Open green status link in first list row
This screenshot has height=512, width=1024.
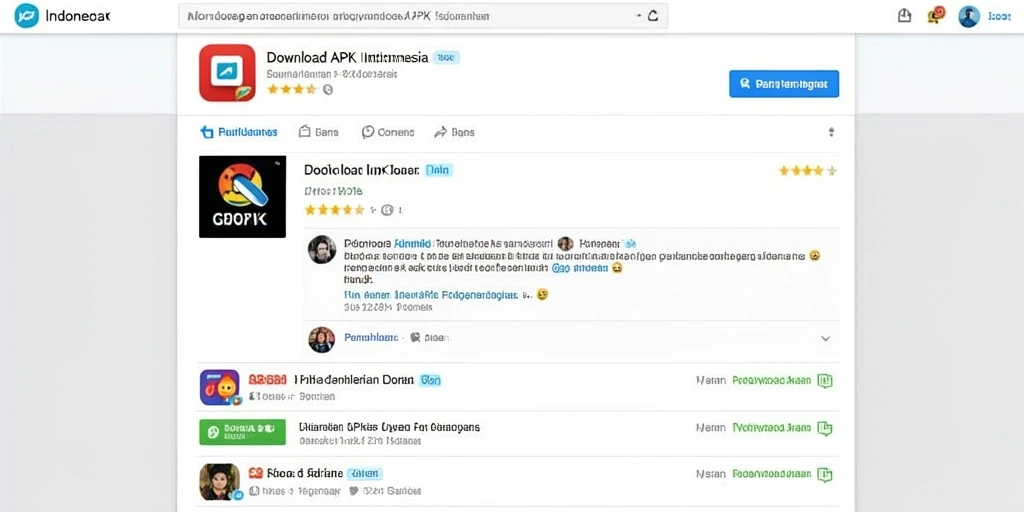pyautogui.click(x=772, y=380)
